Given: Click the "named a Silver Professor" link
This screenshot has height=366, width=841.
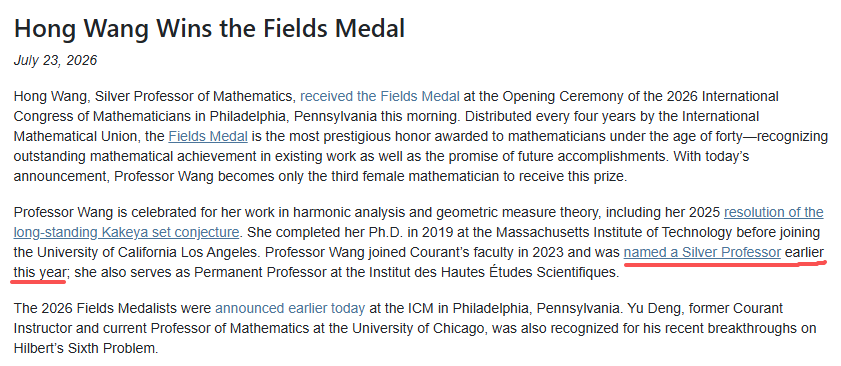Looking at the screenshot, I should [702, 252].
